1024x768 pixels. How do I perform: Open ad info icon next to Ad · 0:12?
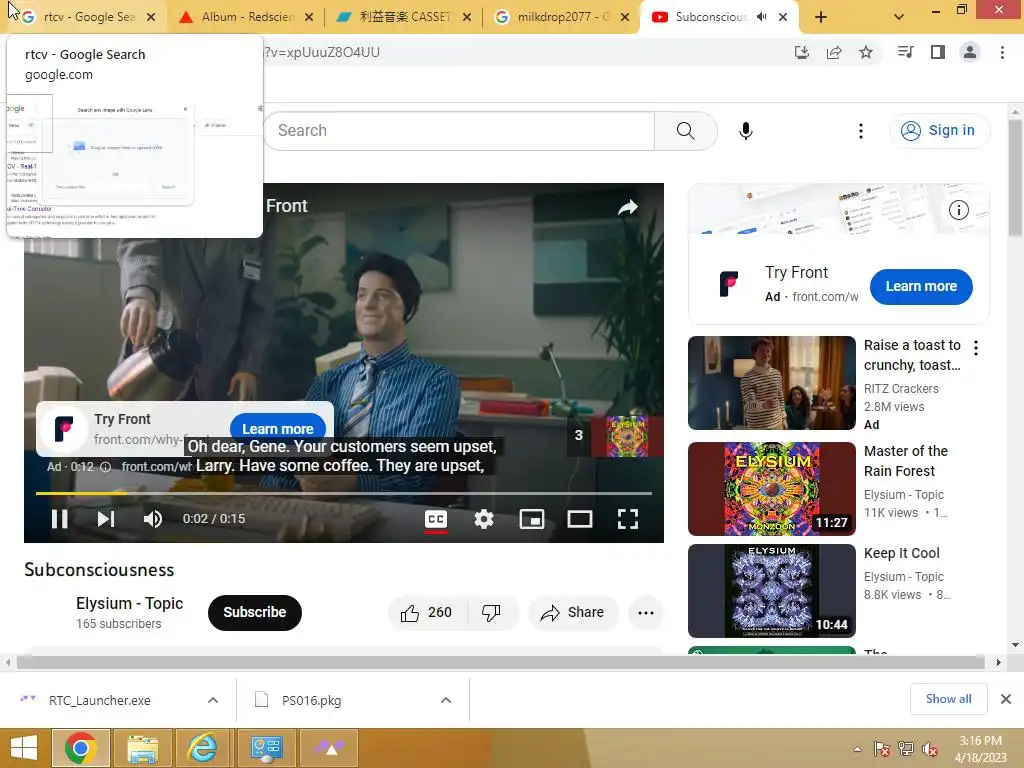[105, 467]
